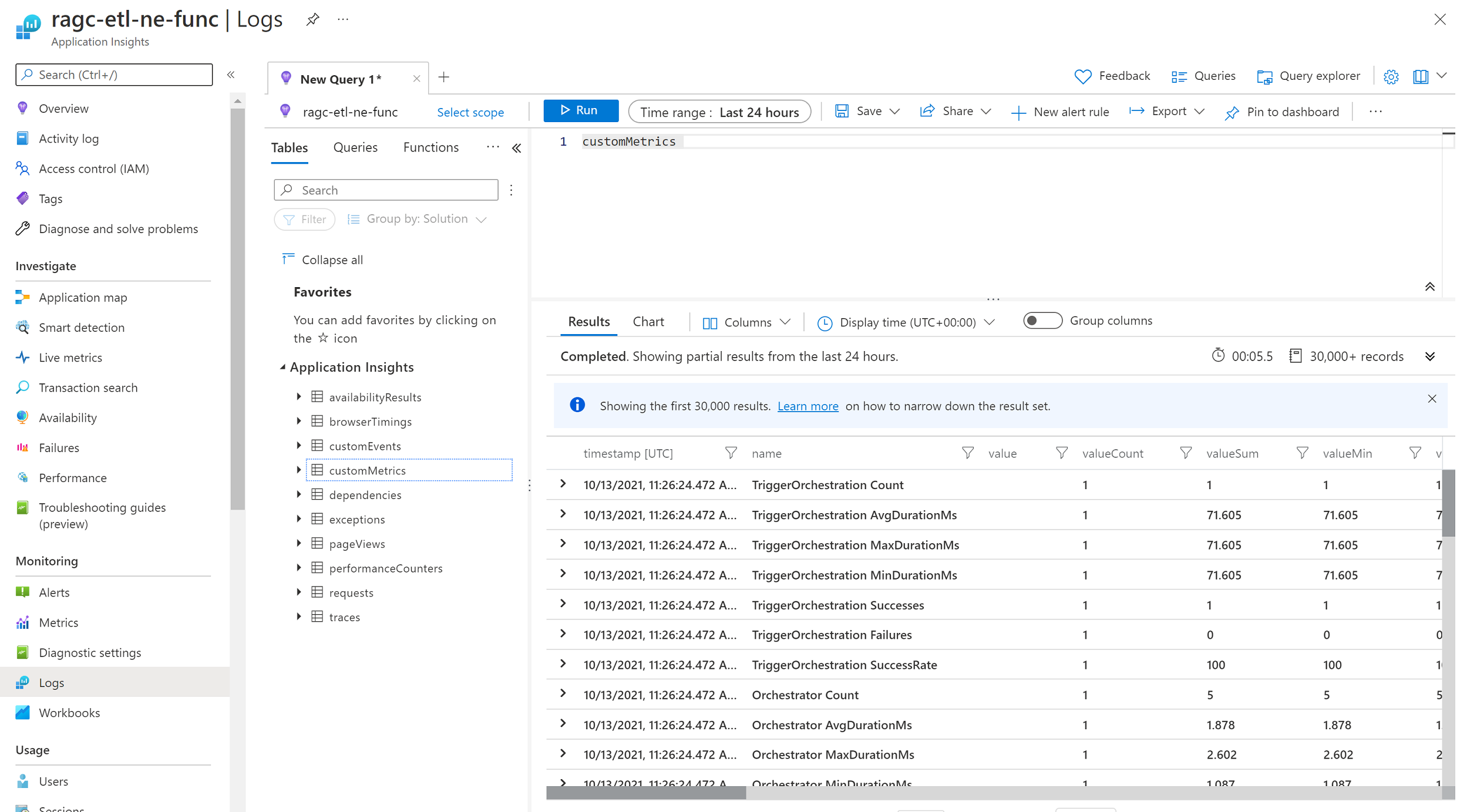Switch to the Functions tab
1467x812 pixels.
click(430, 147)
